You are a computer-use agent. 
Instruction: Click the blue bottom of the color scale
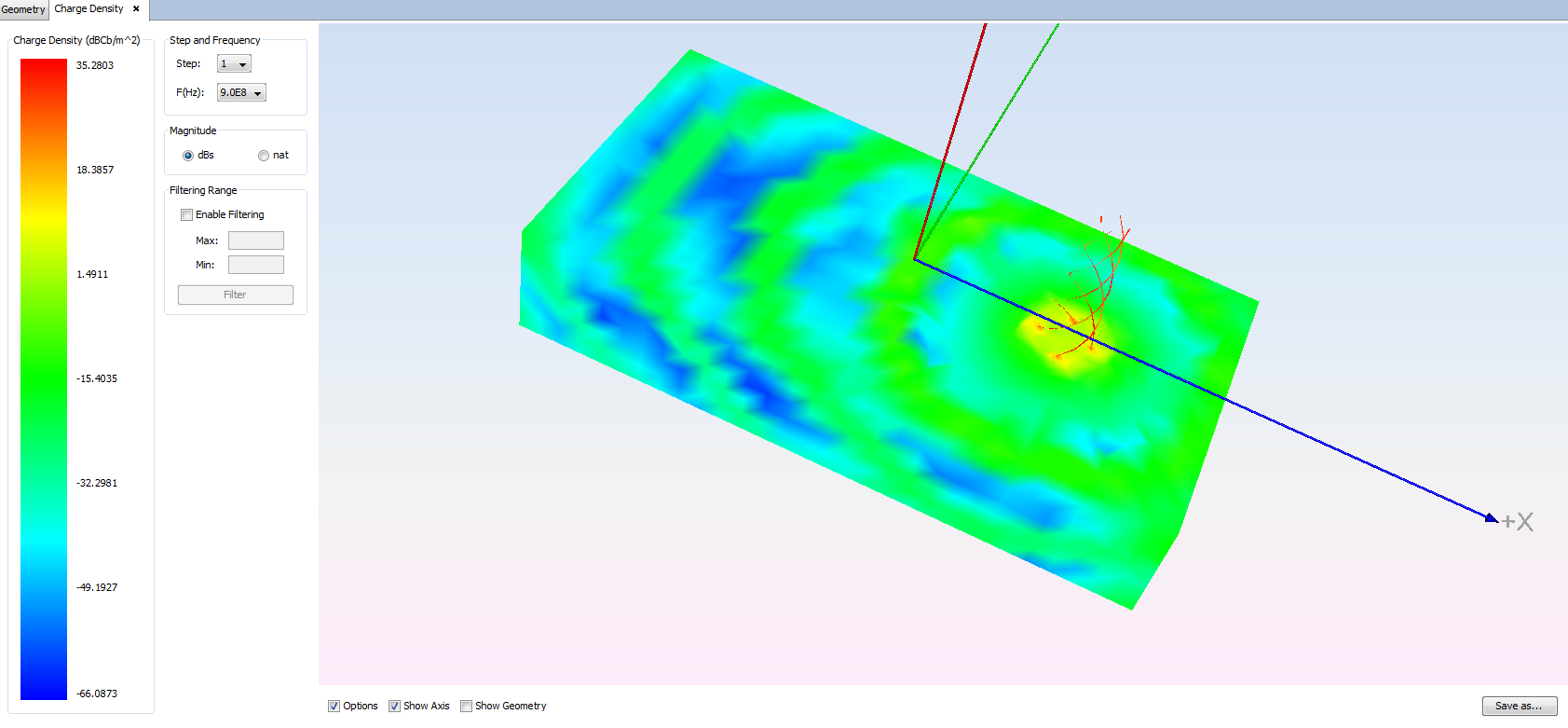pyautogui.click(x=44, y=688)
